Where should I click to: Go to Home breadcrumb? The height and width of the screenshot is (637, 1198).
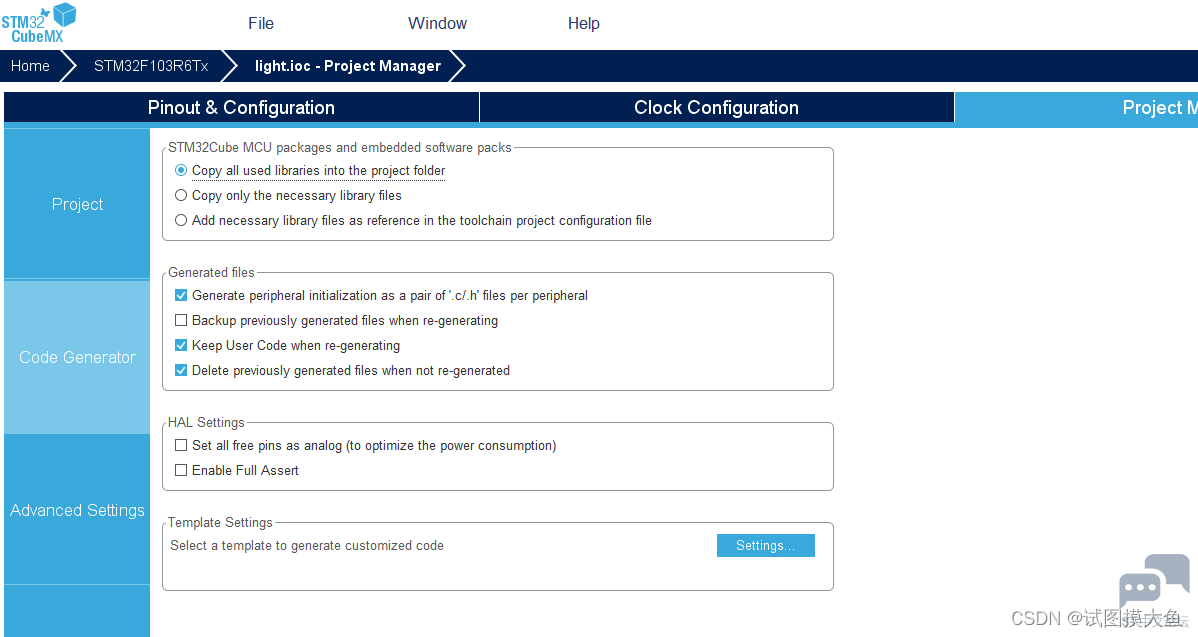pyautogui.click(x=31, y=66)
